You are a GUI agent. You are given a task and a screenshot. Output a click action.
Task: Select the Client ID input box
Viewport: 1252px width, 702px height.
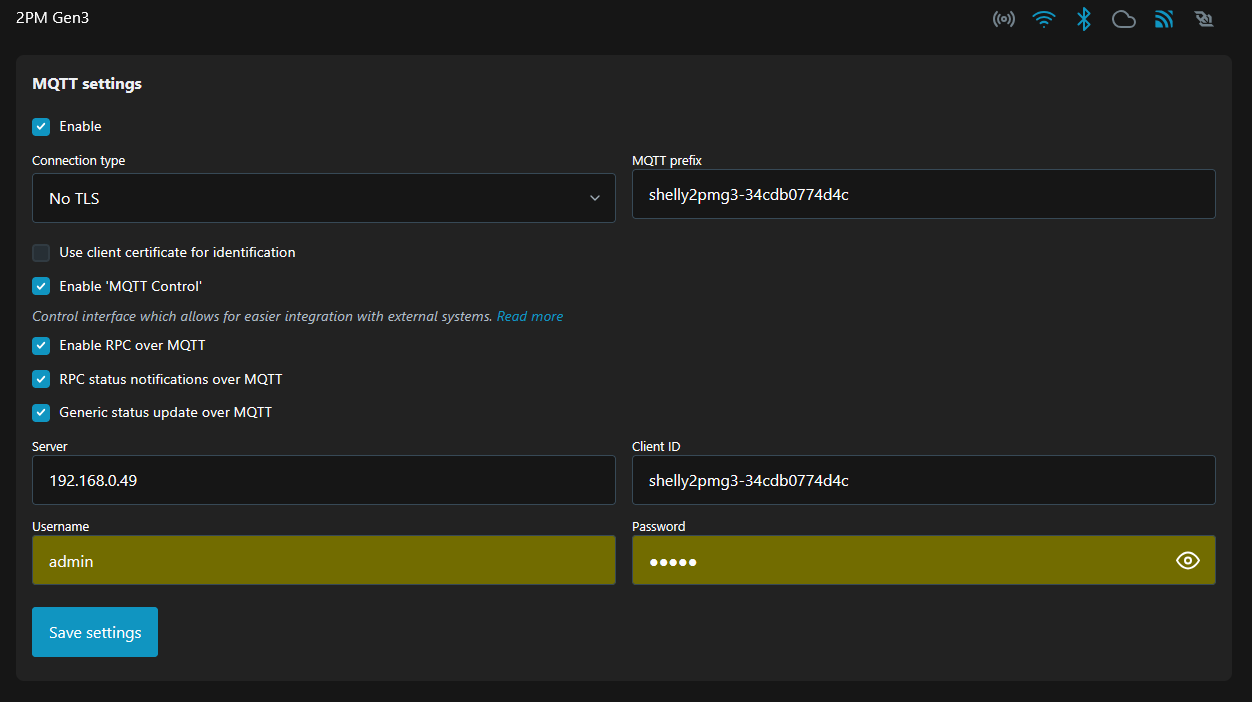924,480
